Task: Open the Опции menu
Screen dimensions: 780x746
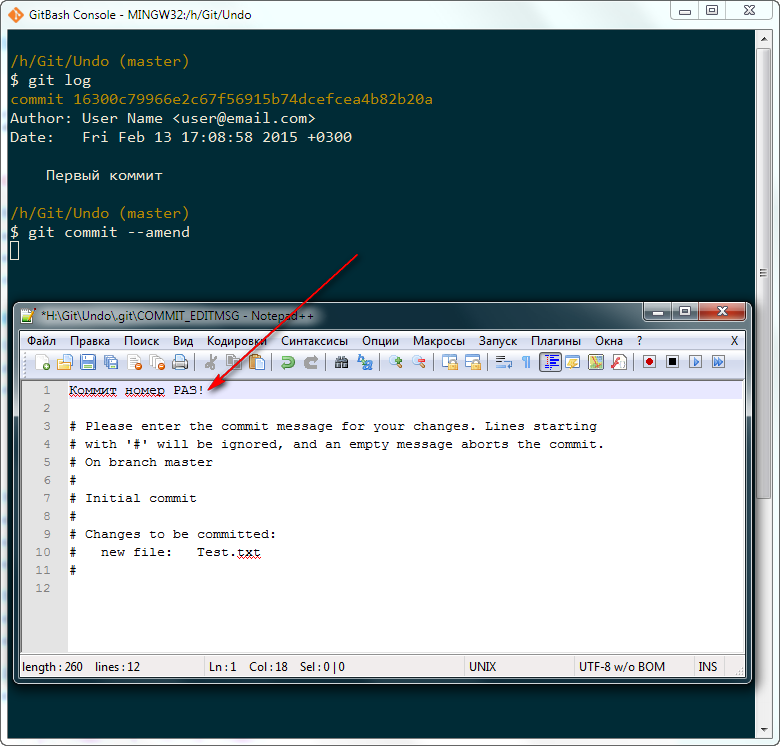Action: coord(381,341)
